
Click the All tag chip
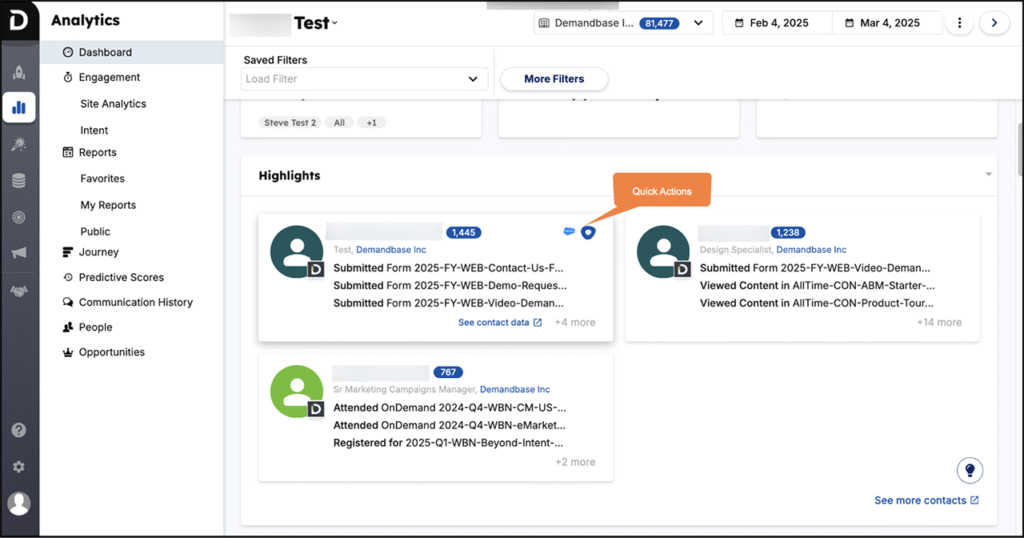point(339,123)
